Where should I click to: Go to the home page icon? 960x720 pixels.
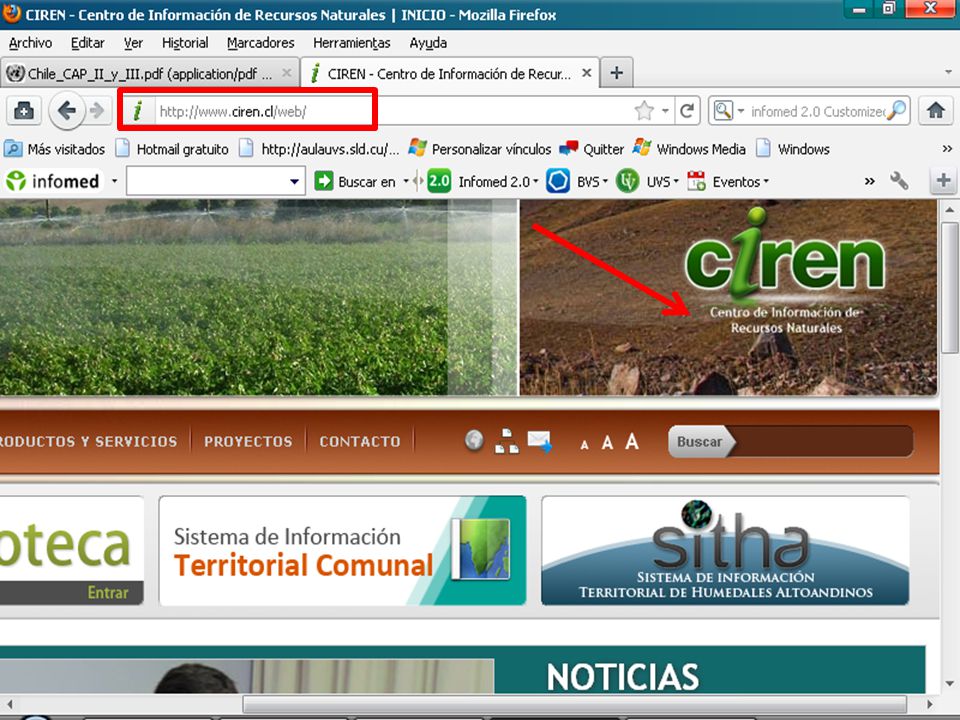[936, 111]
